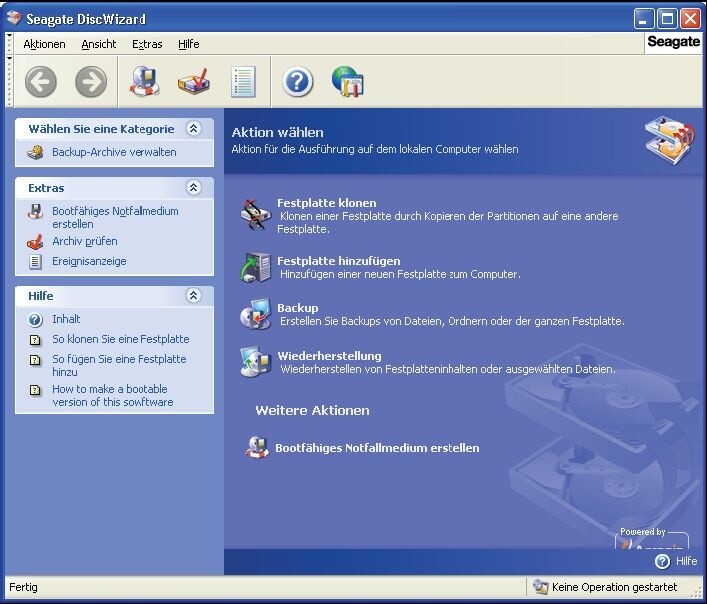Choose the Wiederherstellung action title
Image resolution: width=707 pixels, height=604 pixels.
coord(329,356)
